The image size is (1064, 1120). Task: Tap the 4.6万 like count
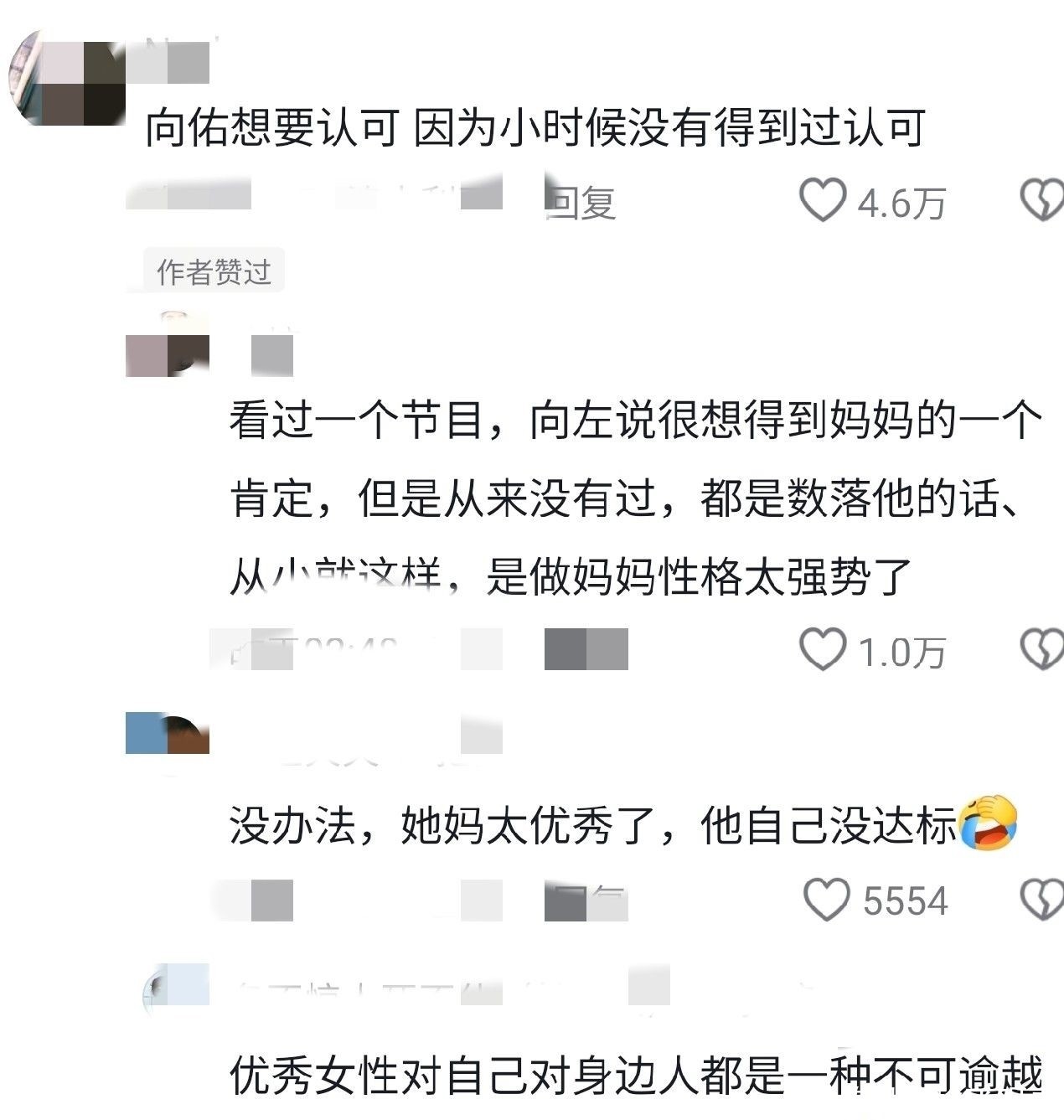901,203
